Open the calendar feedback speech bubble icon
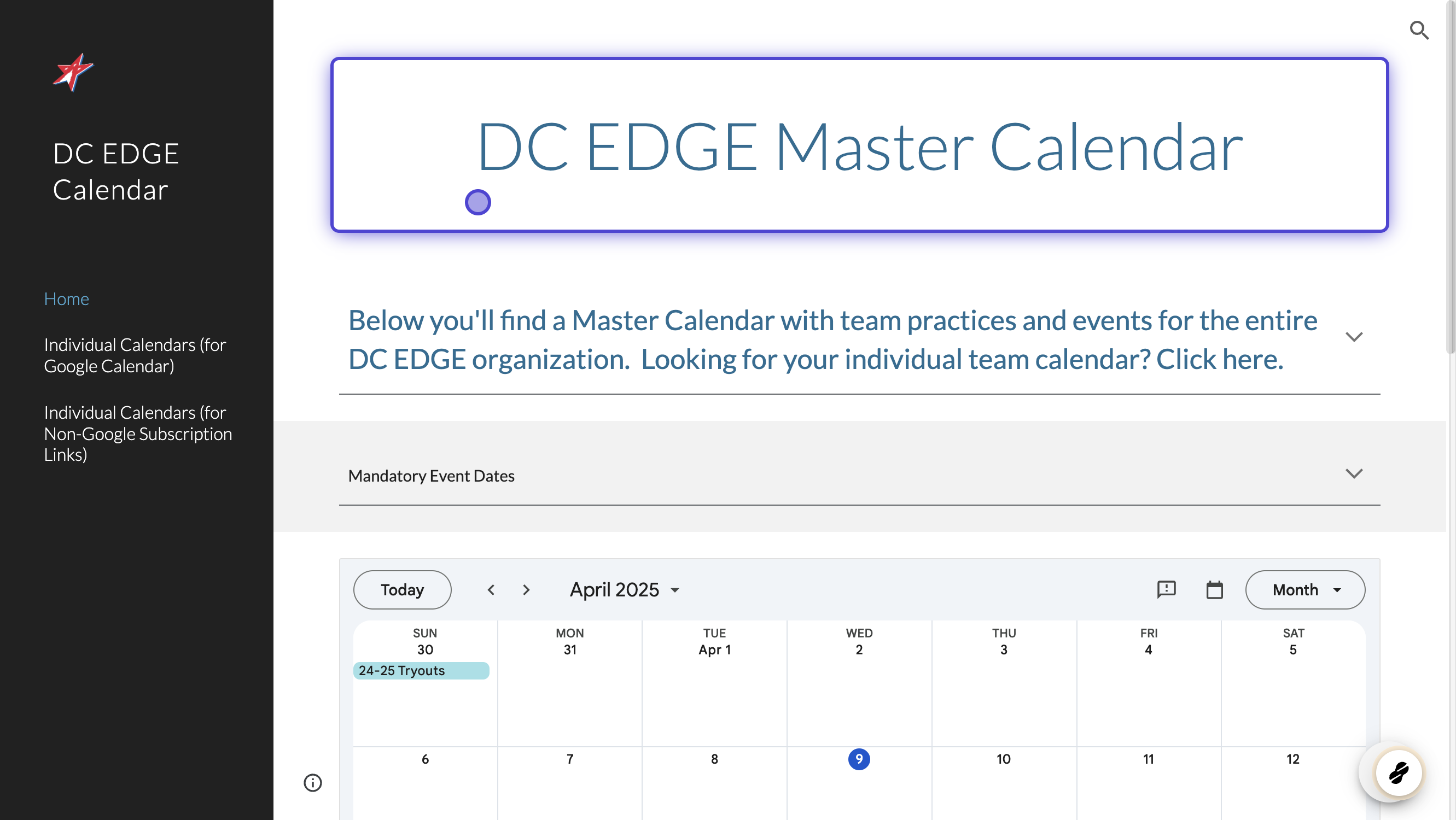 1166,590
